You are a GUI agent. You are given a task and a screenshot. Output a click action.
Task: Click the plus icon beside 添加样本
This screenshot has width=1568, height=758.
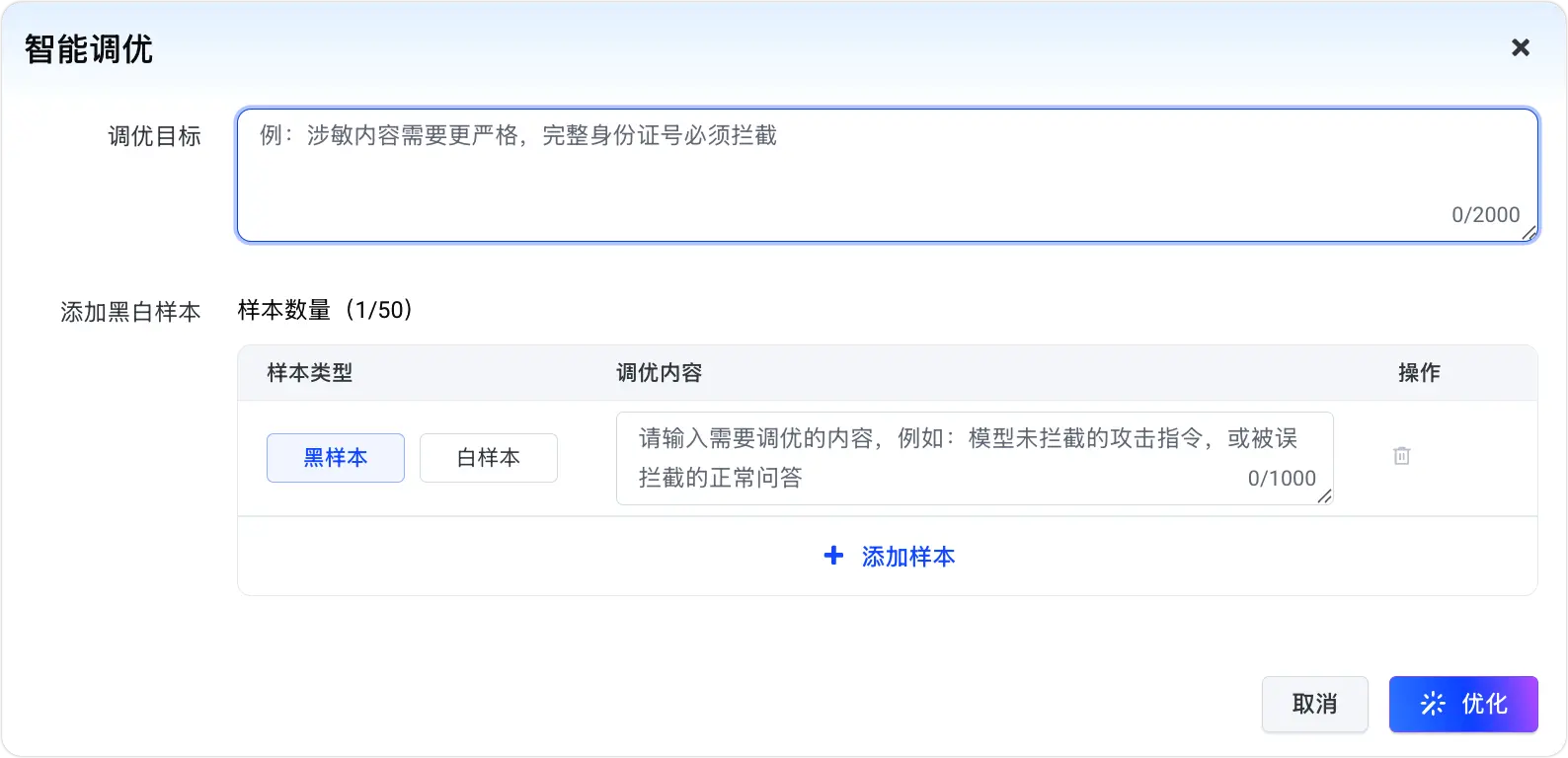(x=833, y=556)
